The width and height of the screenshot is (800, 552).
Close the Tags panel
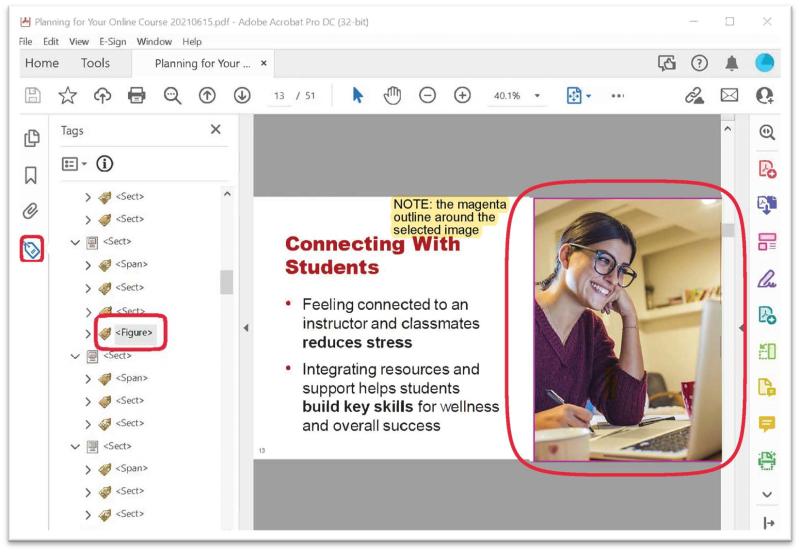point(216,130)
